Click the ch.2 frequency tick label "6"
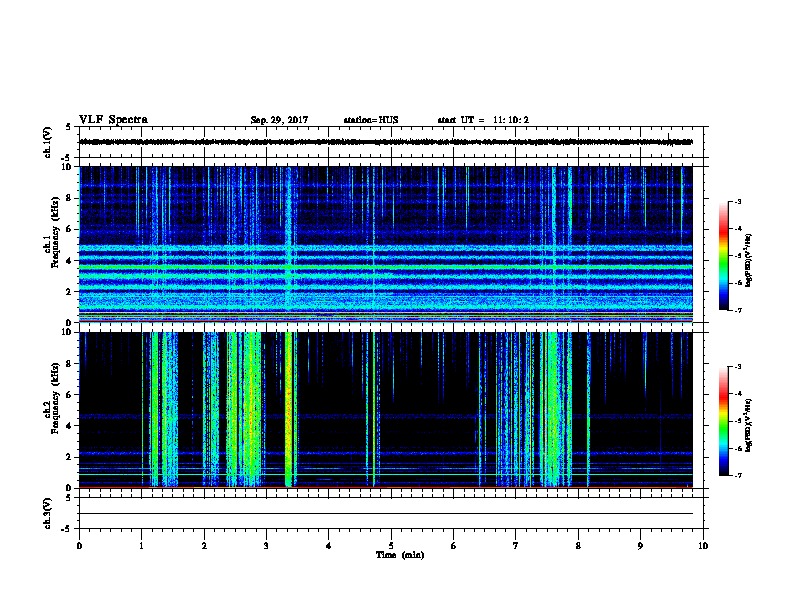Image resolution: width=792 pixels, height=612 pixels. [69, 394]
